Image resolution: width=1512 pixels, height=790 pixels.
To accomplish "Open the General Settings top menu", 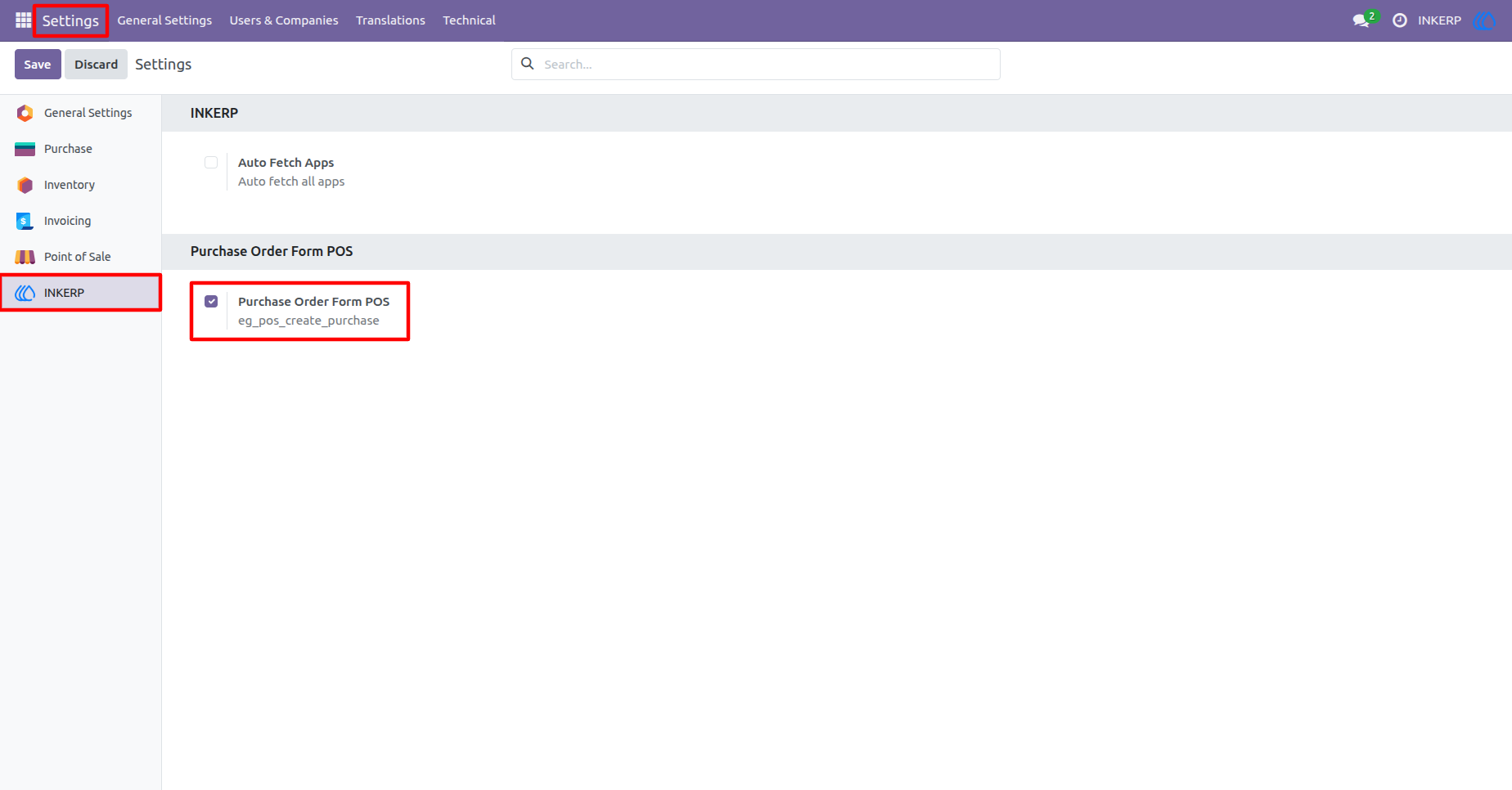I will [x=164, y=20].
